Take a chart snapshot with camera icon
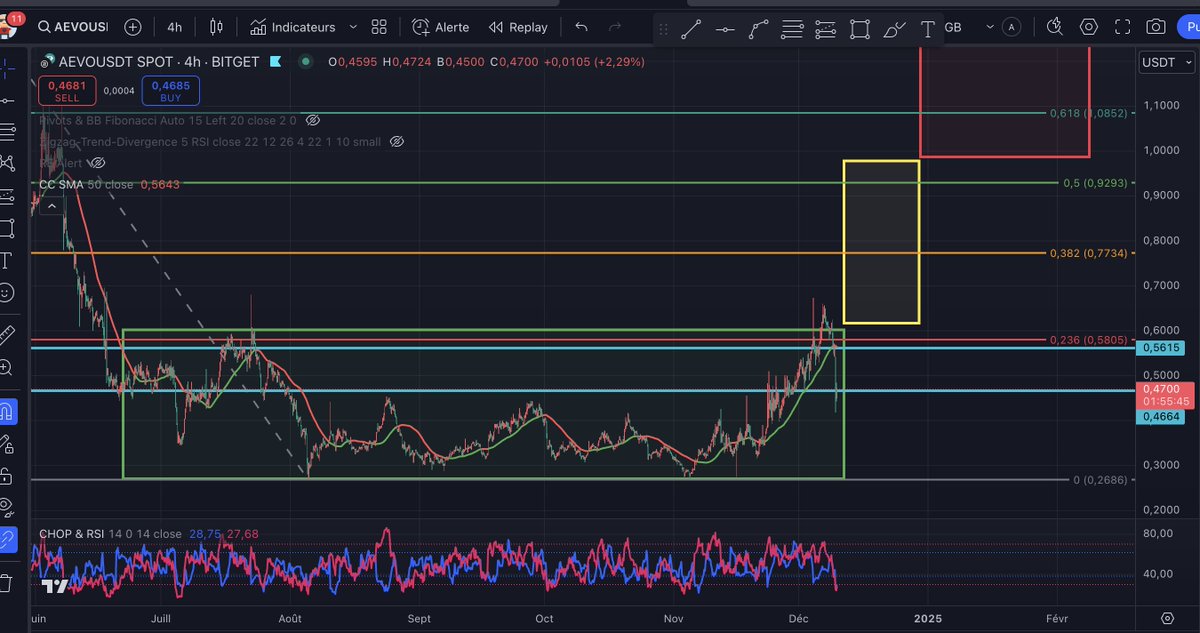The height and width of the screenshot is (633, 1200). (x=1156, y=27)
